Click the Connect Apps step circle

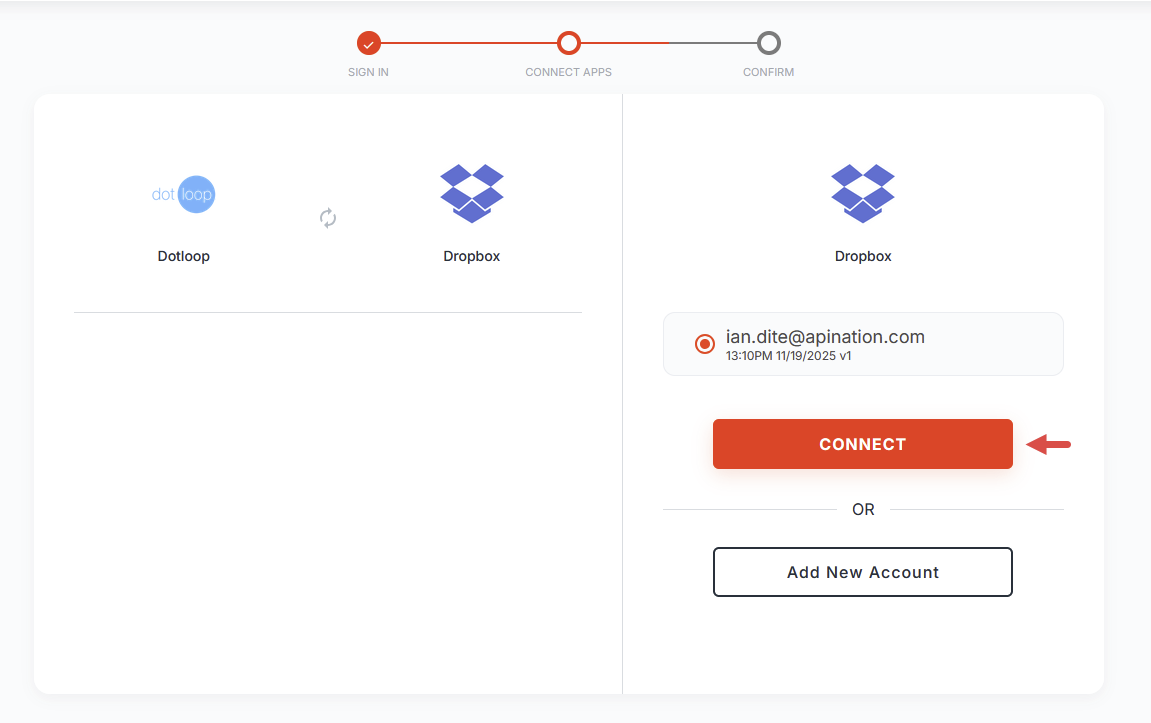pyautogui.click(x=569, y=43)
